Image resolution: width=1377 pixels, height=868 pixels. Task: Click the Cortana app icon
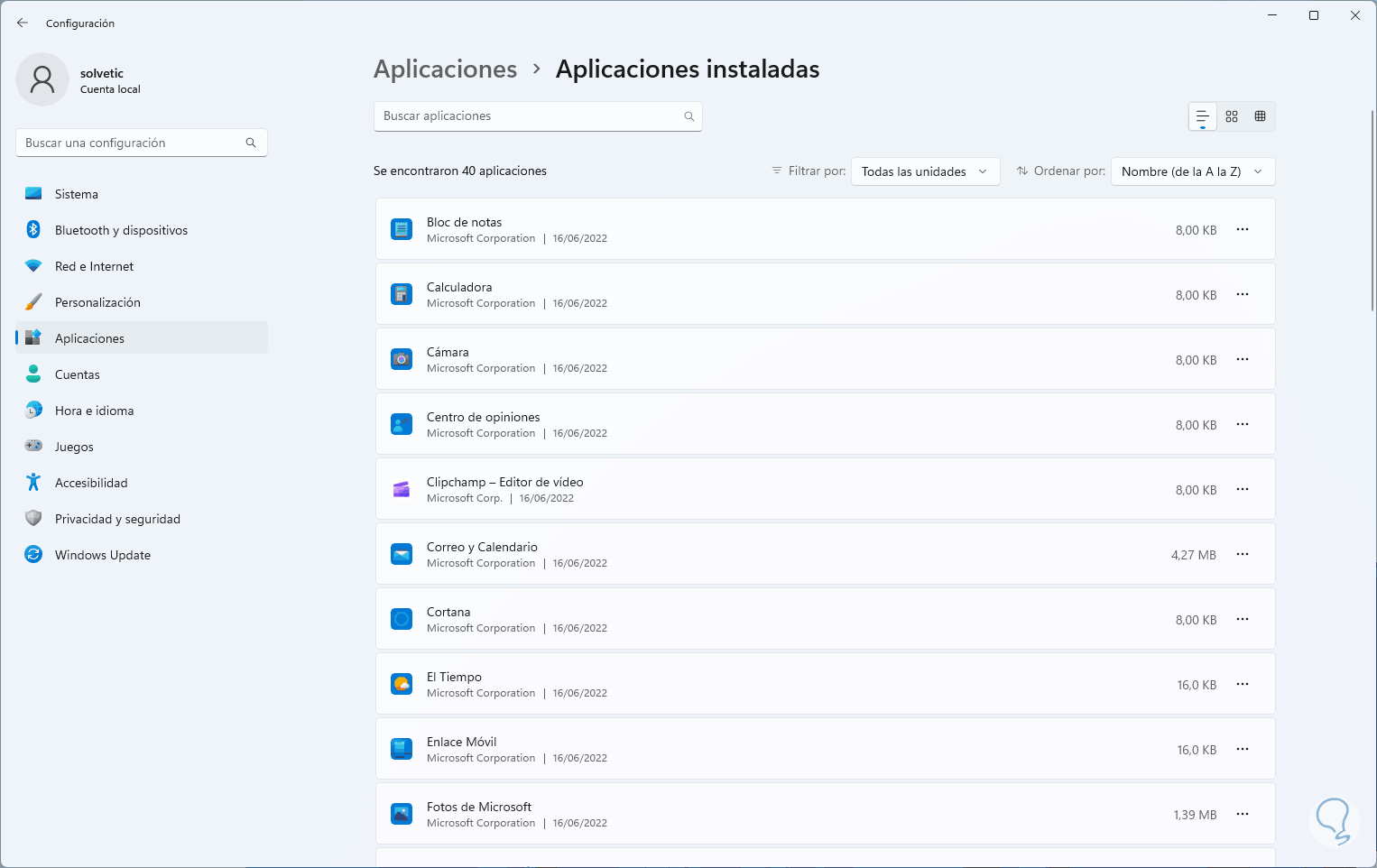[x=402, y=619]
